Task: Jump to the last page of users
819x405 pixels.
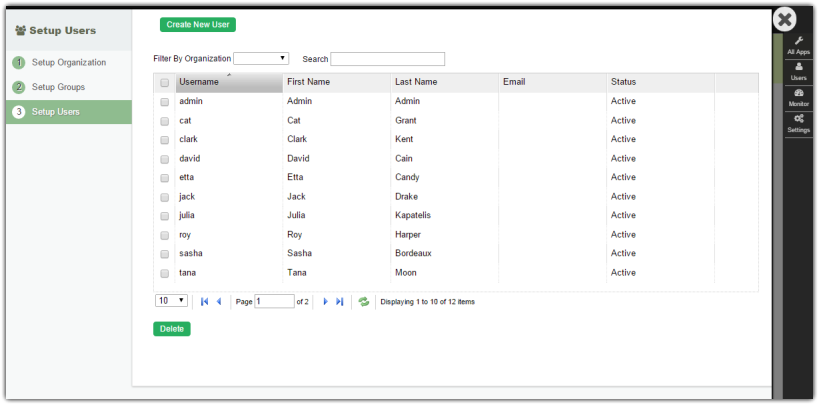Action: pos(340,301)
